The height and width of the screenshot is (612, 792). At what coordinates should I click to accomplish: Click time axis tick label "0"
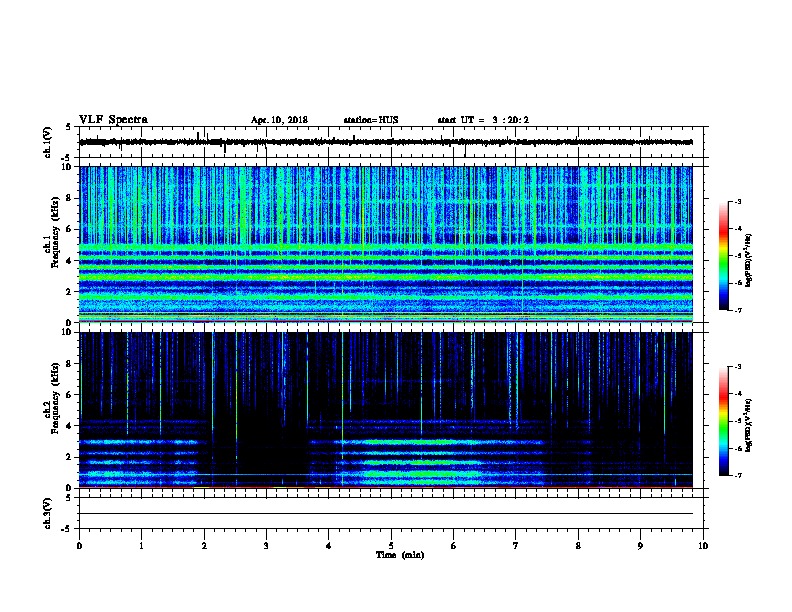coord(79,546)
